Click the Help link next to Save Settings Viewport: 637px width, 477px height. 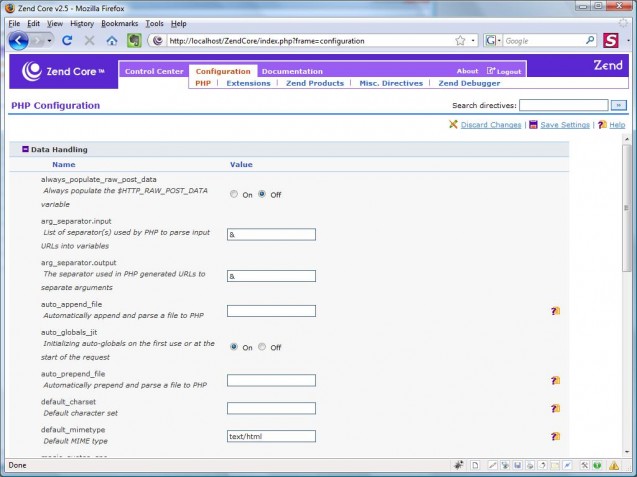point(617,125)
